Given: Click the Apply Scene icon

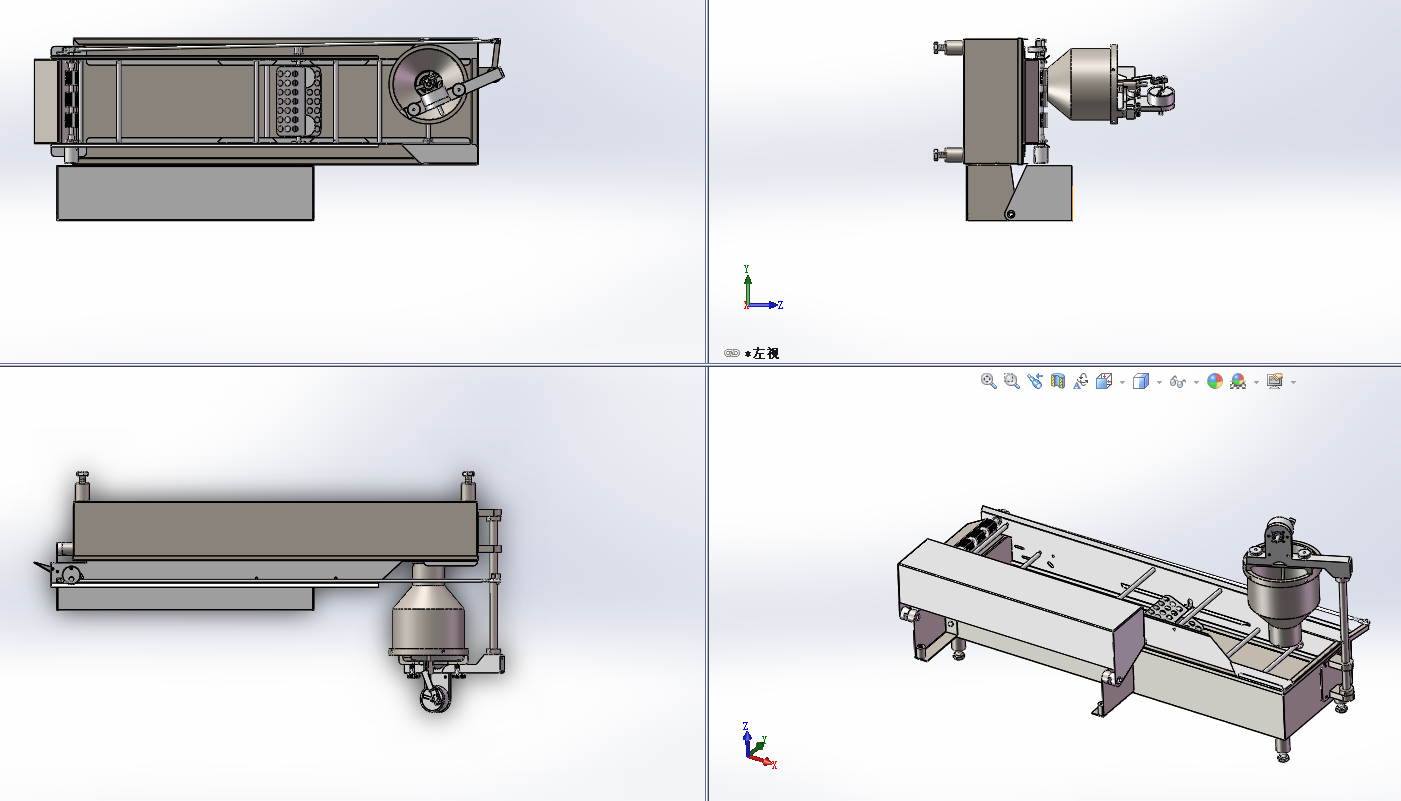Looking at the screenshot, I should (1238, 381).
